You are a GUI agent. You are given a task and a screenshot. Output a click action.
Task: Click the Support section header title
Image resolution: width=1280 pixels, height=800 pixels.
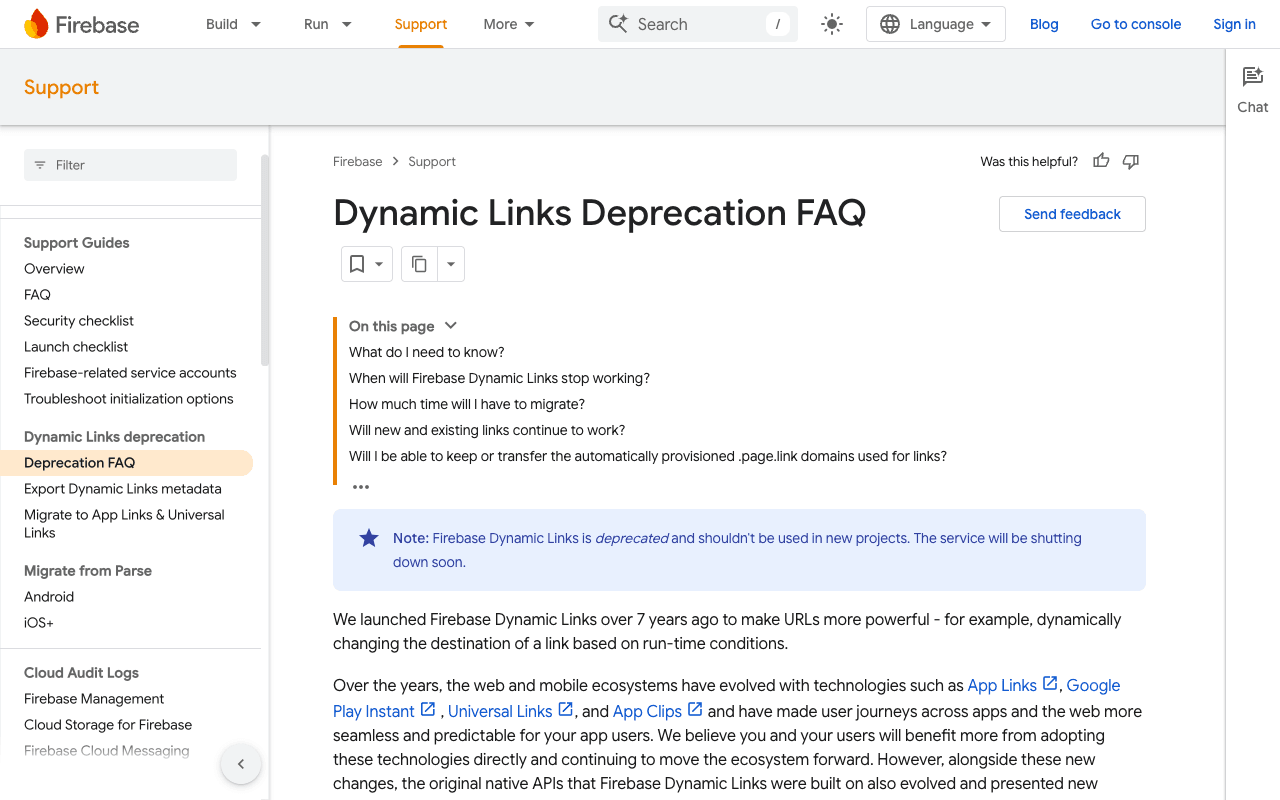click(61, 87)
